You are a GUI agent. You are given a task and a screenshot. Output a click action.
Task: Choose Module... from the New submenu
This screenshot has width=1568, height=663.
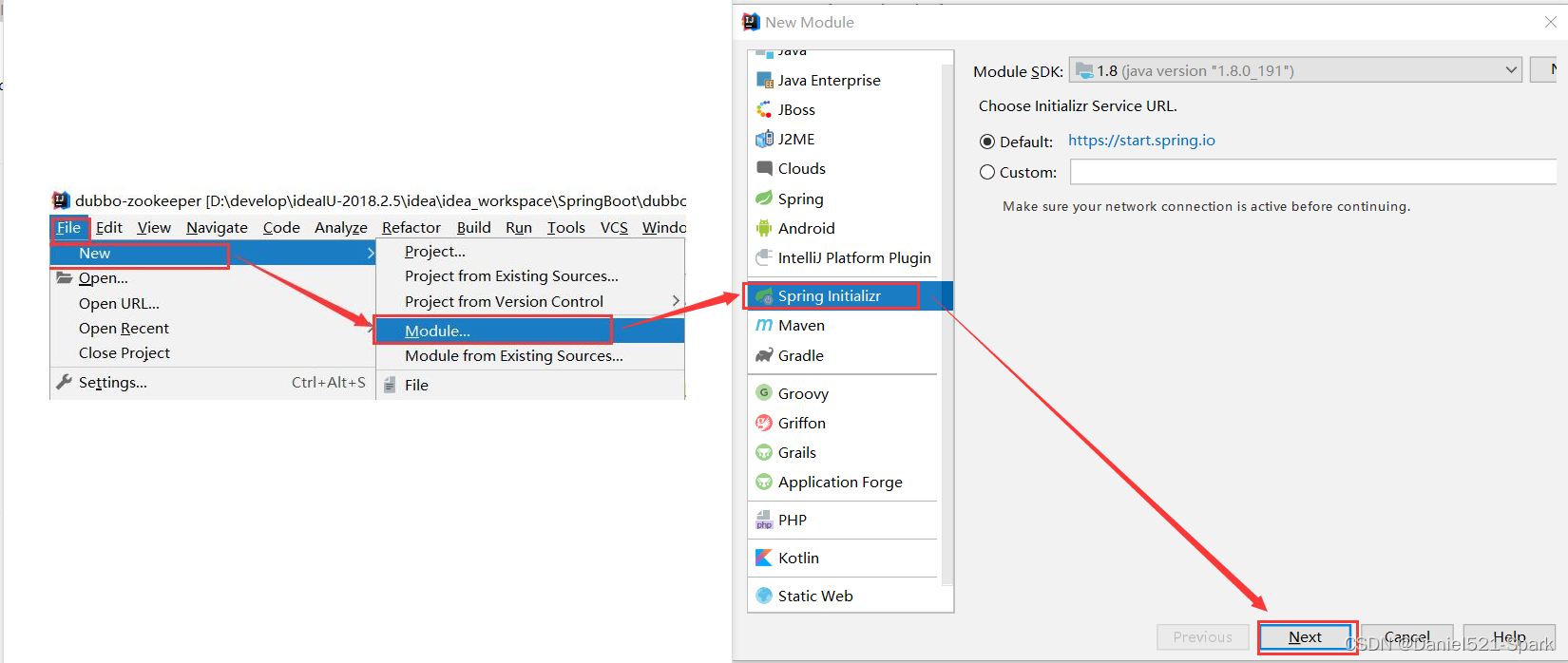point(530,331)
